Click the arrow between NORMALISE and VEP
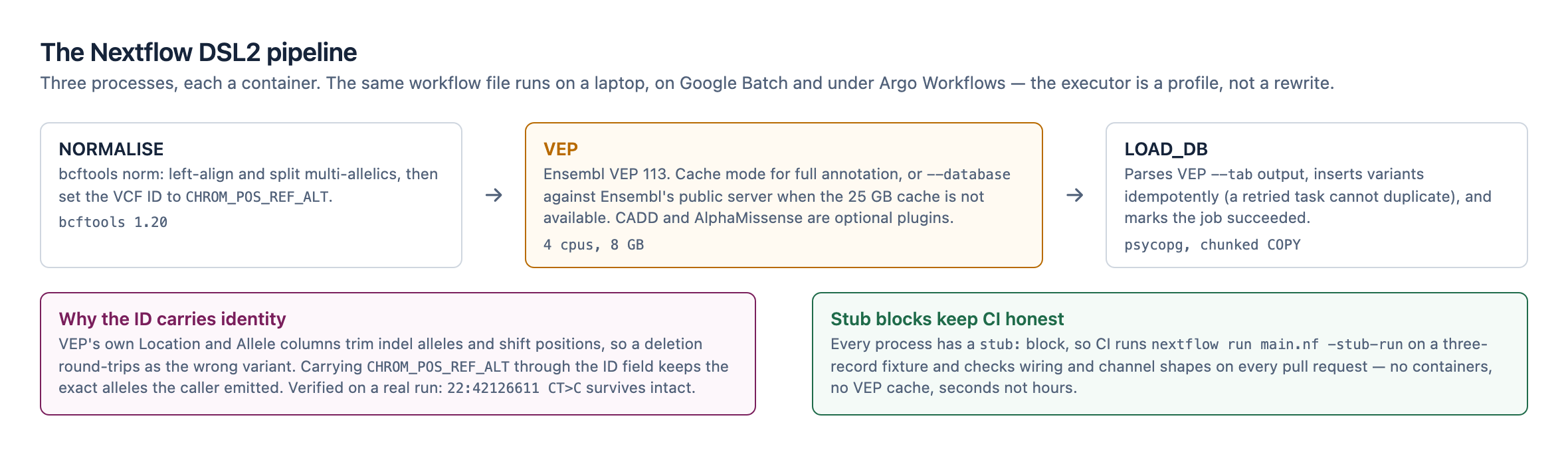 (x=494, y=195)
